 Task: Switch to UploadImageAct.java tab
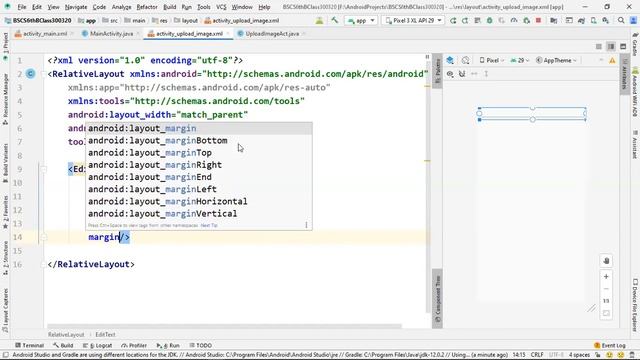click(x=272, y=33)
